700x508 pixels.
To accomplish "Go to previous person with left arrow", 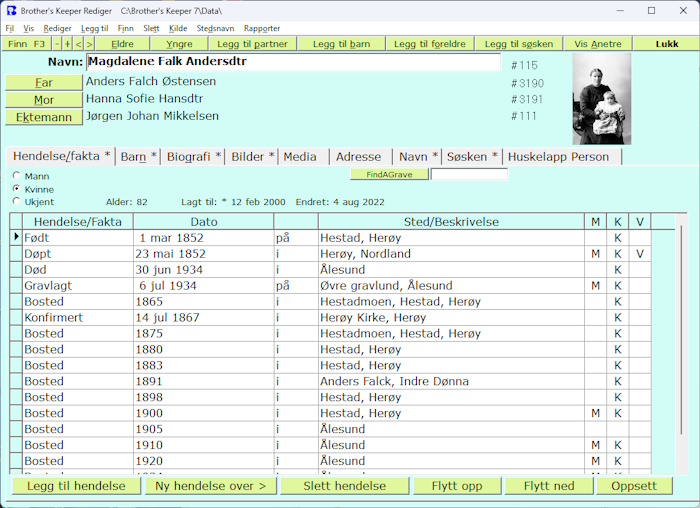I will [x=79, y=44].
